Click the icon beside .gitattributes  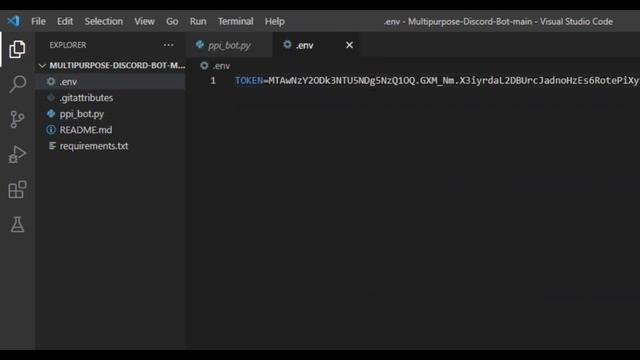tap(51, 98)
